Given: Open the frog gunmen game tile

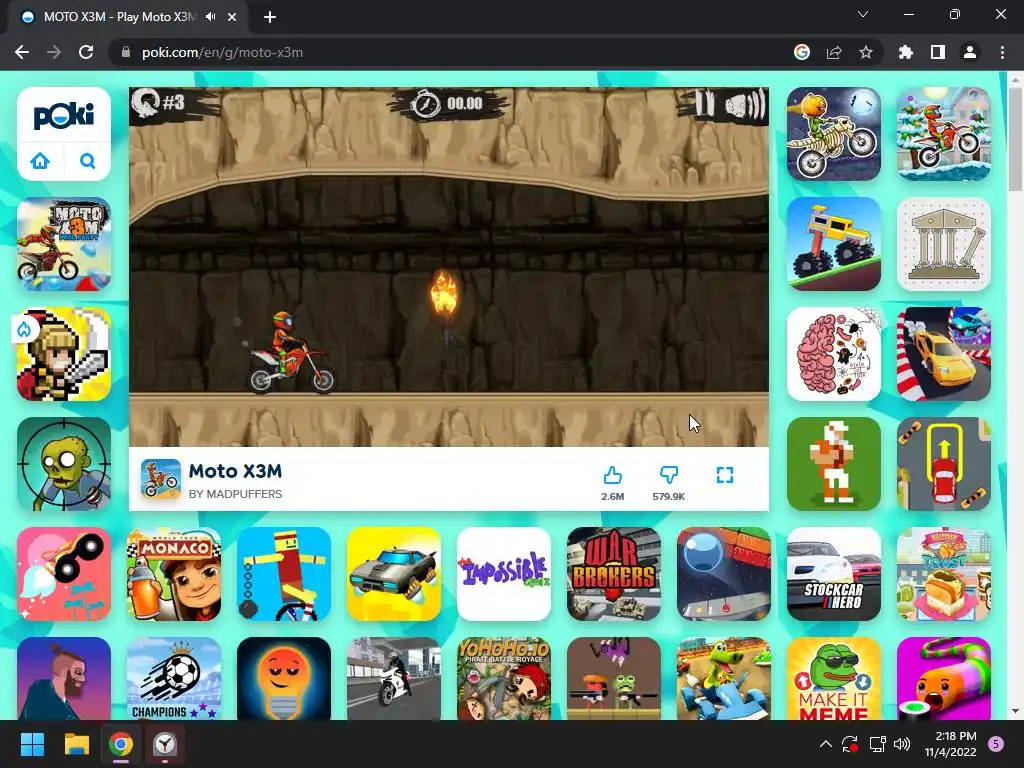Looking at the screenshot, I should pos(614,679).
